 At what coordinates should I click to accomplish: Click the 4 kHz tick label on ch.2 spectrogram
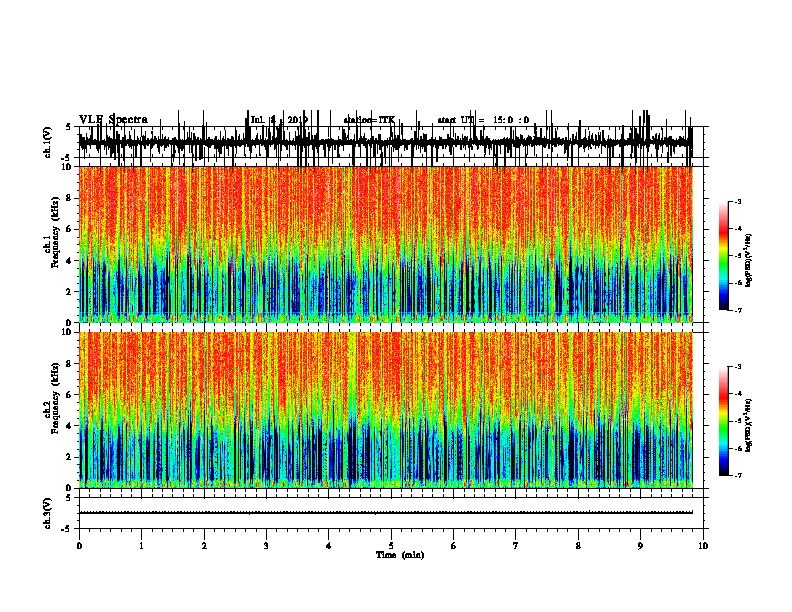(x=69, y=426)
